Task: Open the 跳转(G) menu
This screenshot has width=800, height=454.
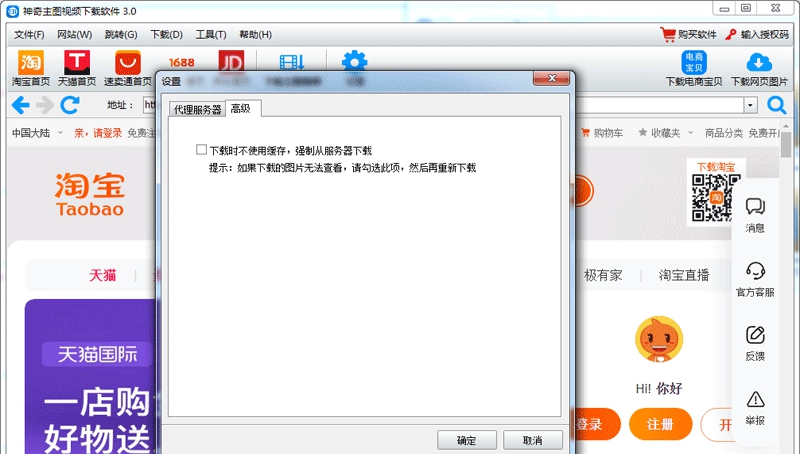Action: [121, 35]
